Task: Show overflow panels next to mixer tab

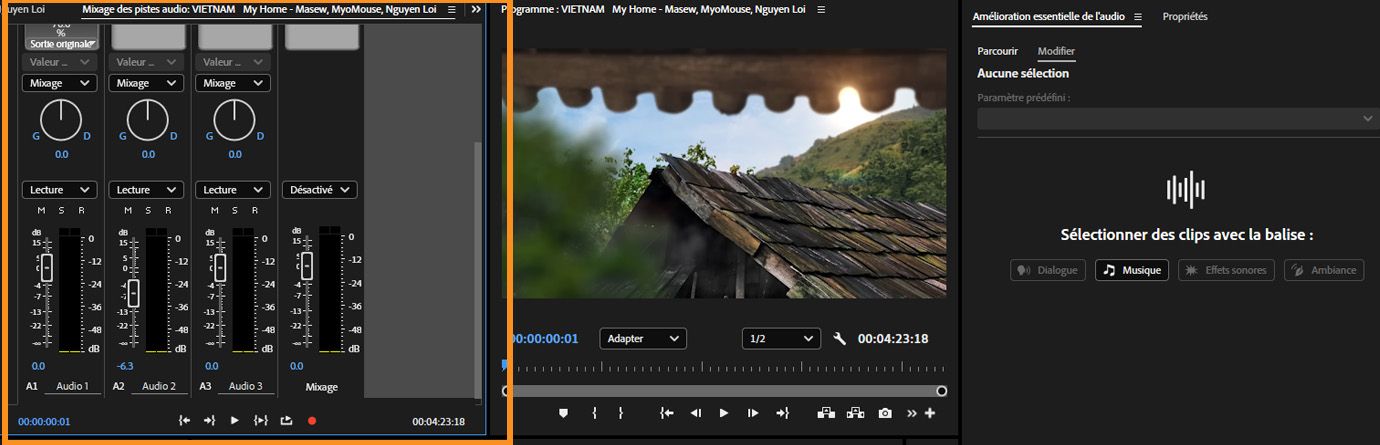Action: point(475,9)
